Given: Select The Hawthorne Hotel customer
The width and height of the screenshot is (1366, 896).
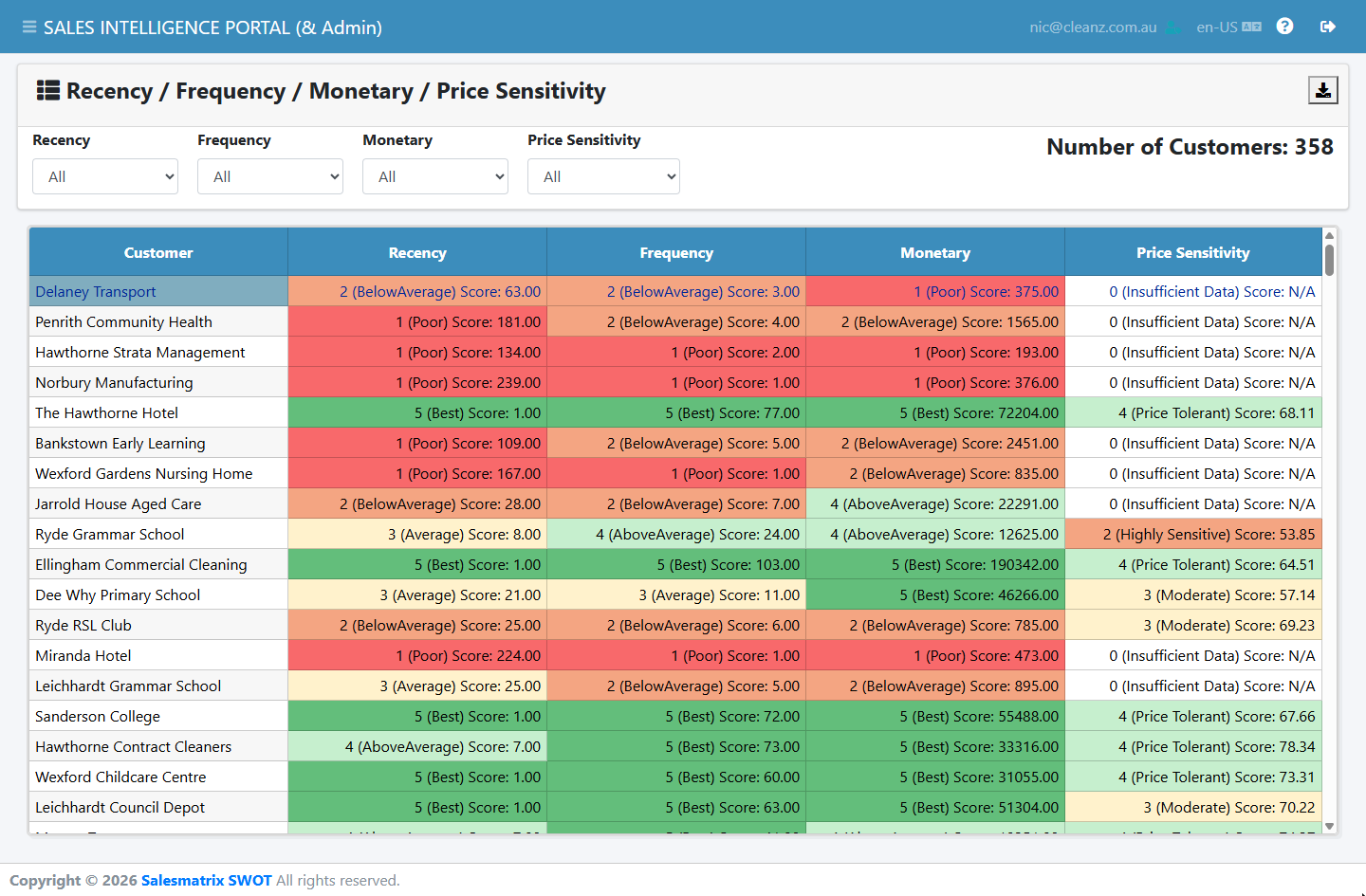Looking at the screenshot, I should pos(158,412).
